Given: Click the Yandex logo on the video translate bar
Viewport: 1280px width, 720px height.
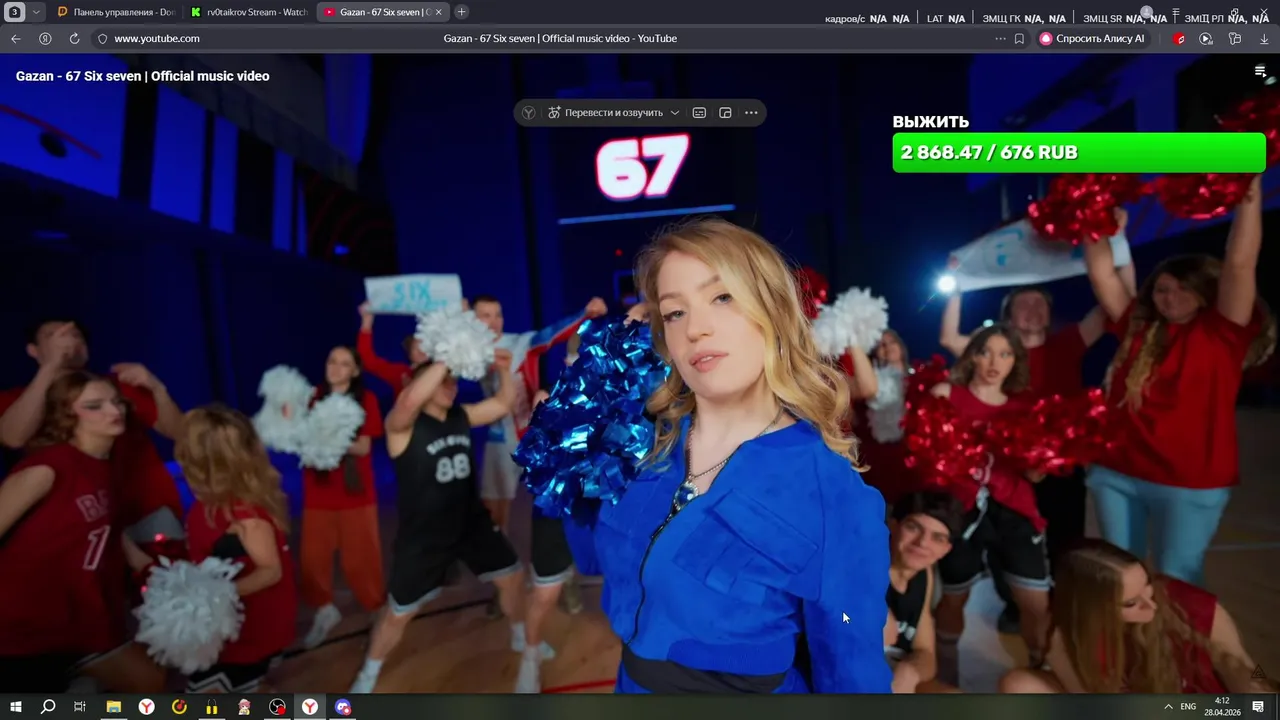Looking at the screenshot, I should pyautogui.click(x=528, y=113).
